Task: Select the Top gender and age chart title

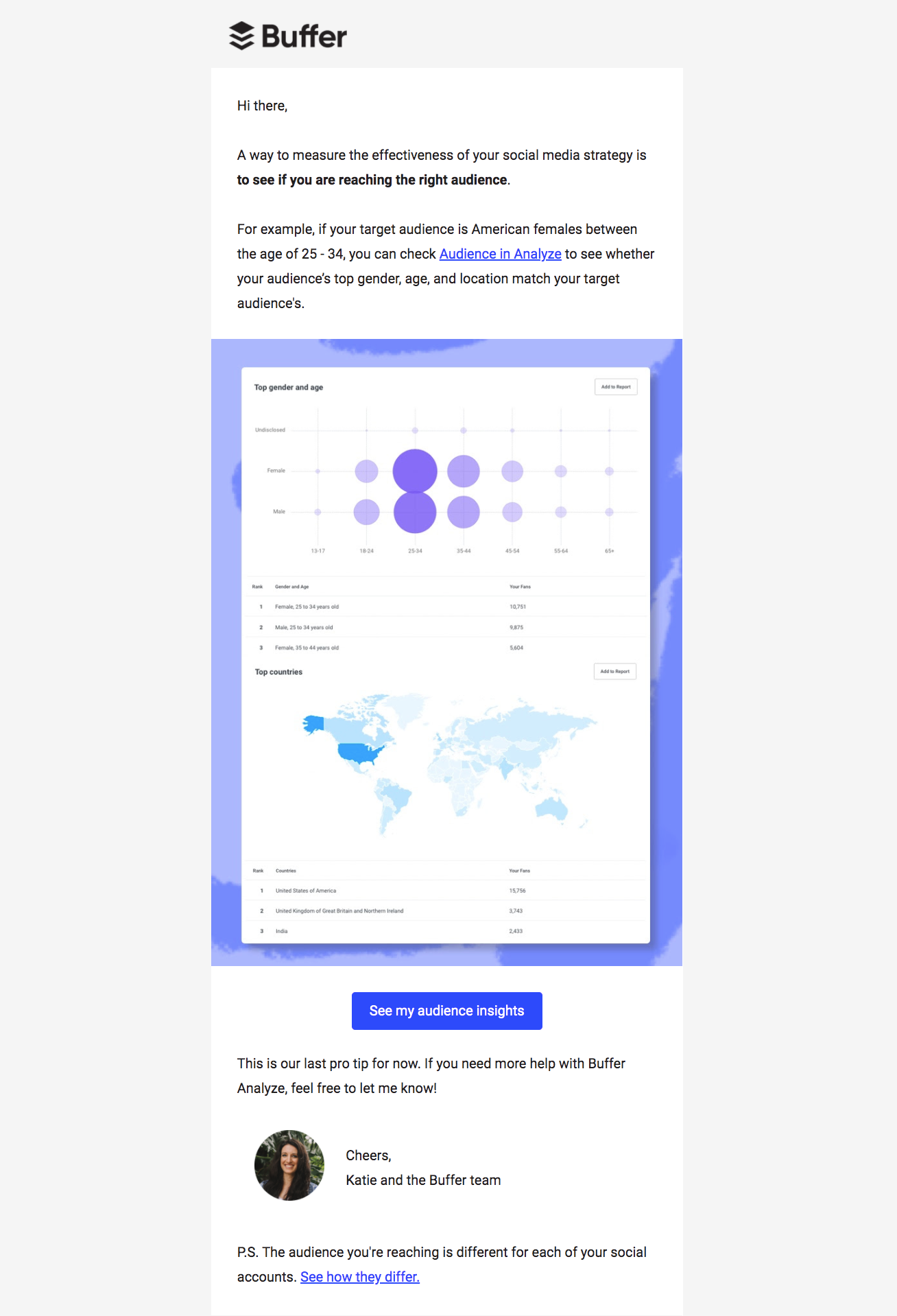Action: click(289, 386)
